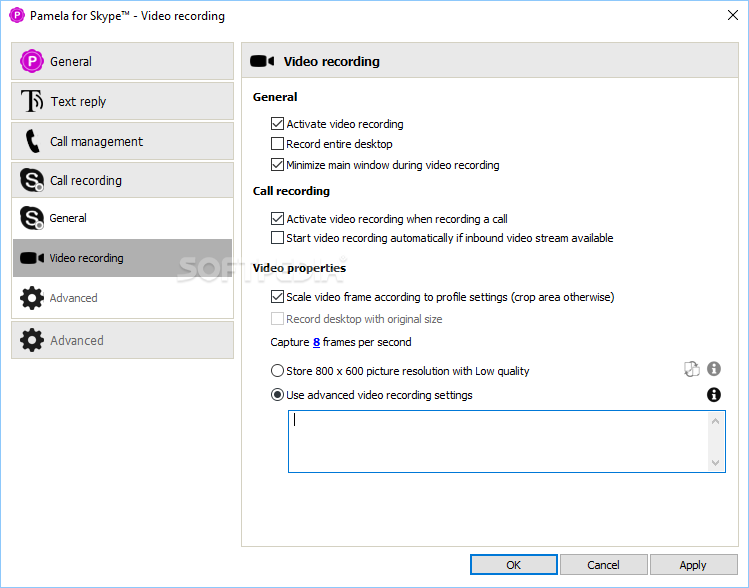749x588 pixels.
Task: Click the Text reply icon in the sidebar
Action: click(32, 101)
